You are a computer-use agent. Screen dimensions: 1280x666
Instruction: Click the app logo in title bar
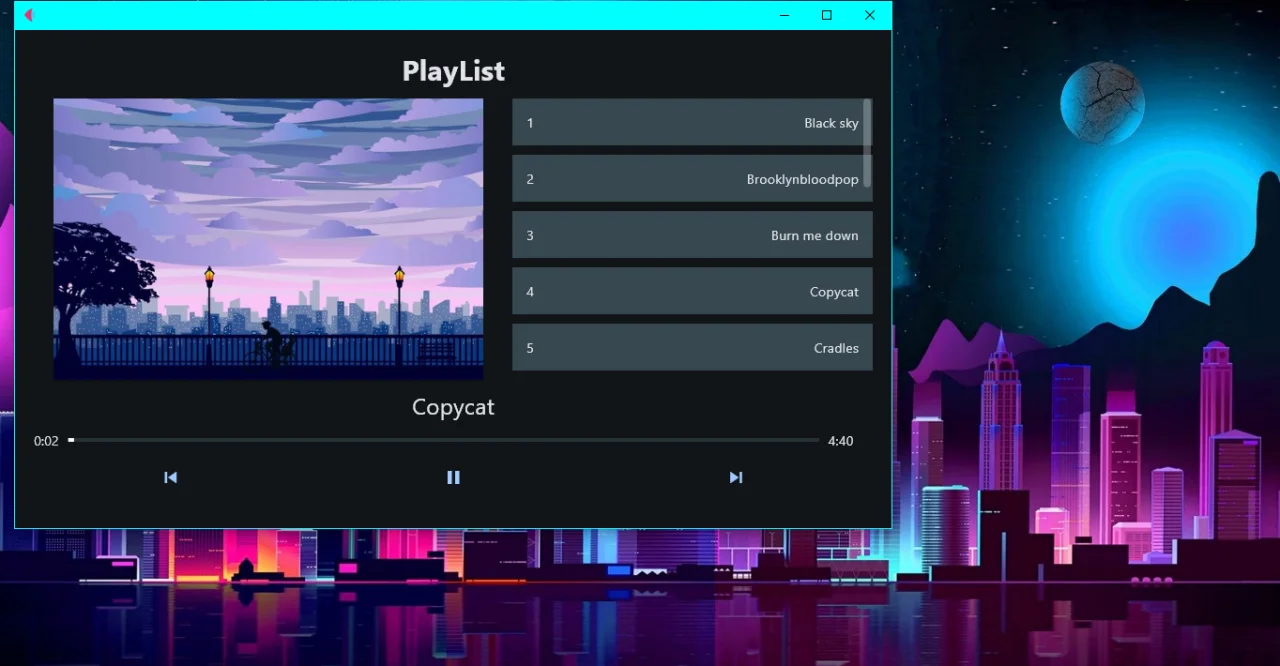(x=29, y=15)
